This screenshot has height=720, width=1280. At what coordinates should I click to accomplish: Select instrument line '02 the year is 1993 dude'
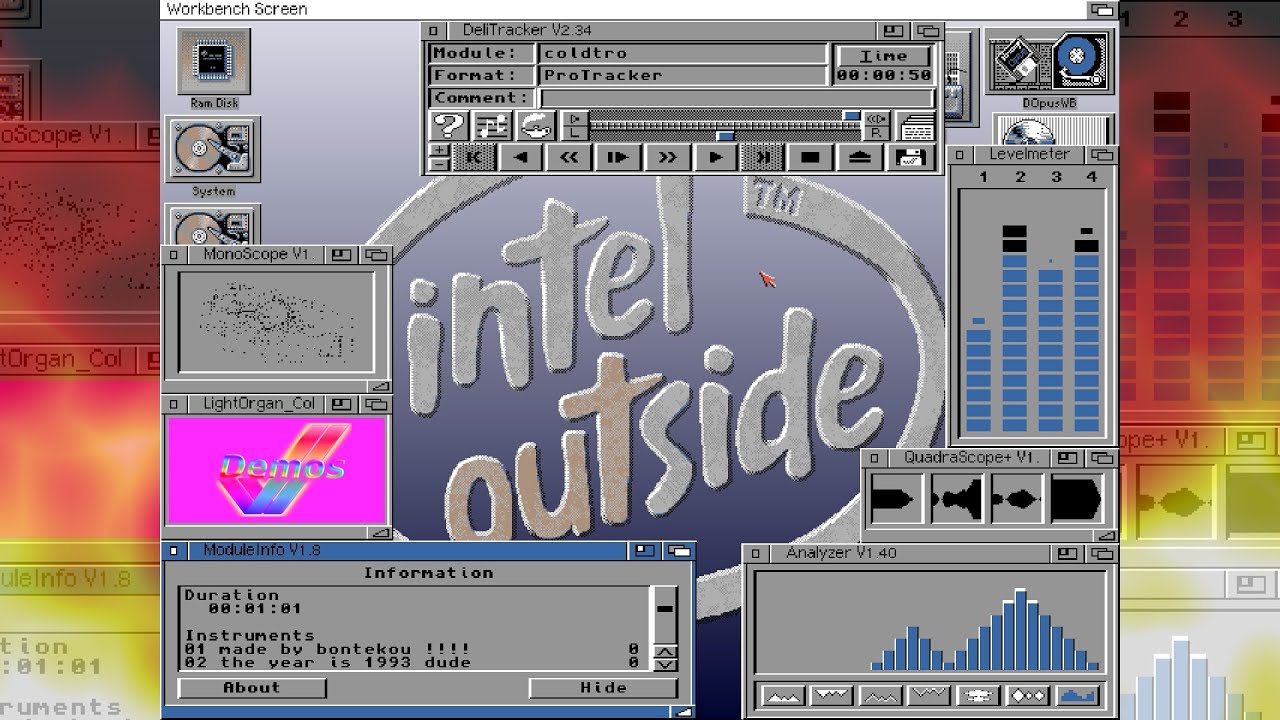tap(411, 662)
